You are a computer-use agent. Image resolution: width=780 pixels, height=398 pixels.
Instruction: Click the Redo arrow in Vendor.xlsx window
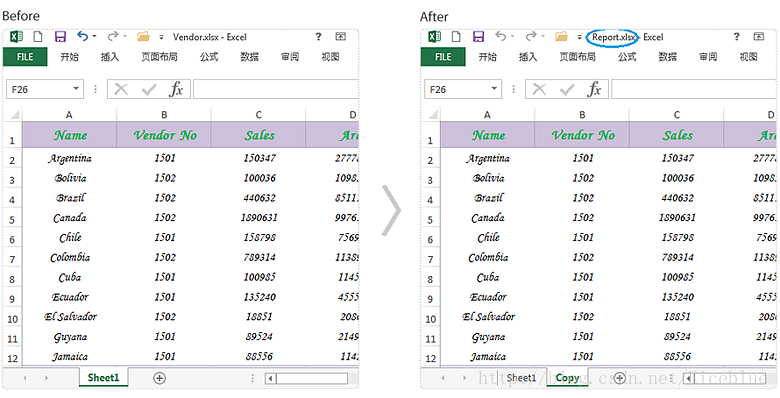tap(113, 36)
